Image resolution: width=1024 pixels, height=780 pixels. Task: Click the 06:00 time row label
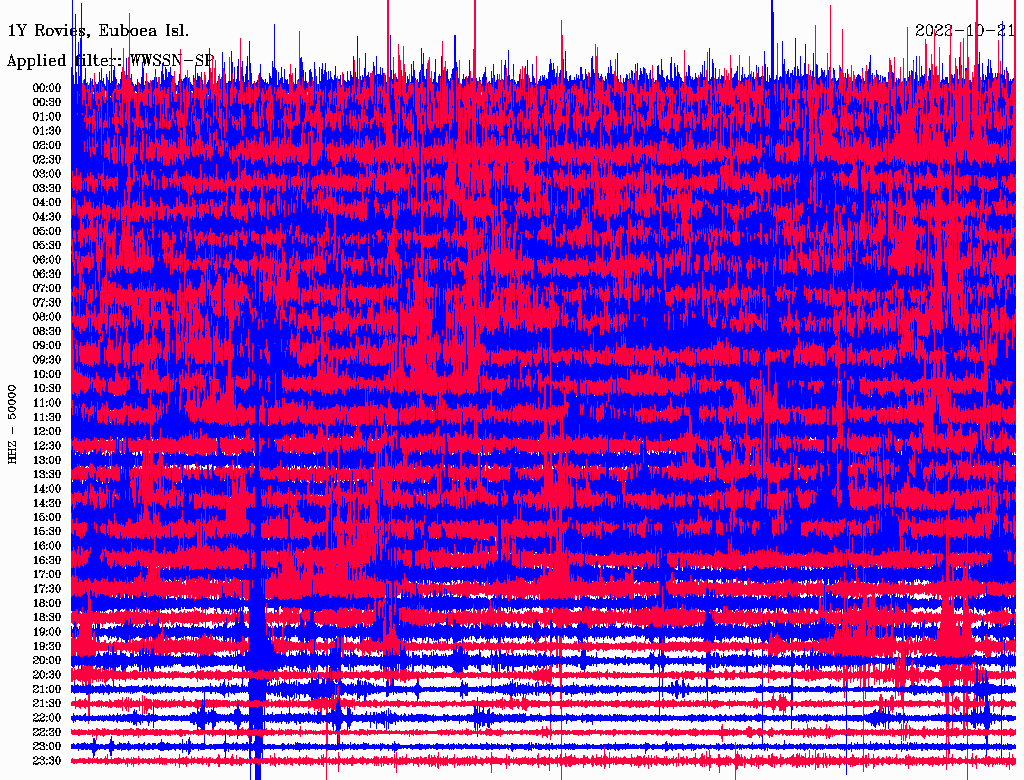click(x=47, y=260)
